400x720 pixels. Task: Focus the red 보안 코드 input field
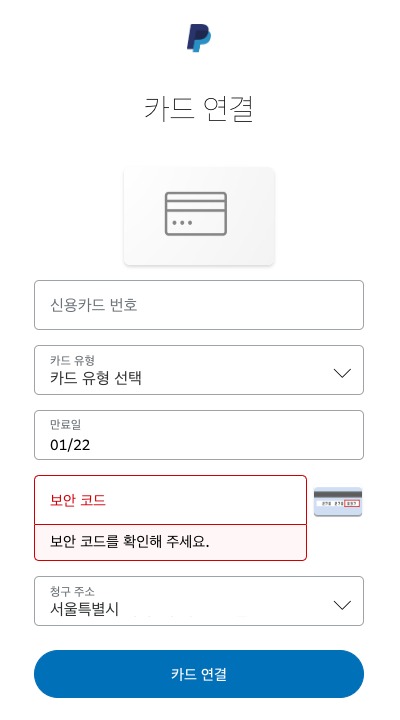point(170,500)
